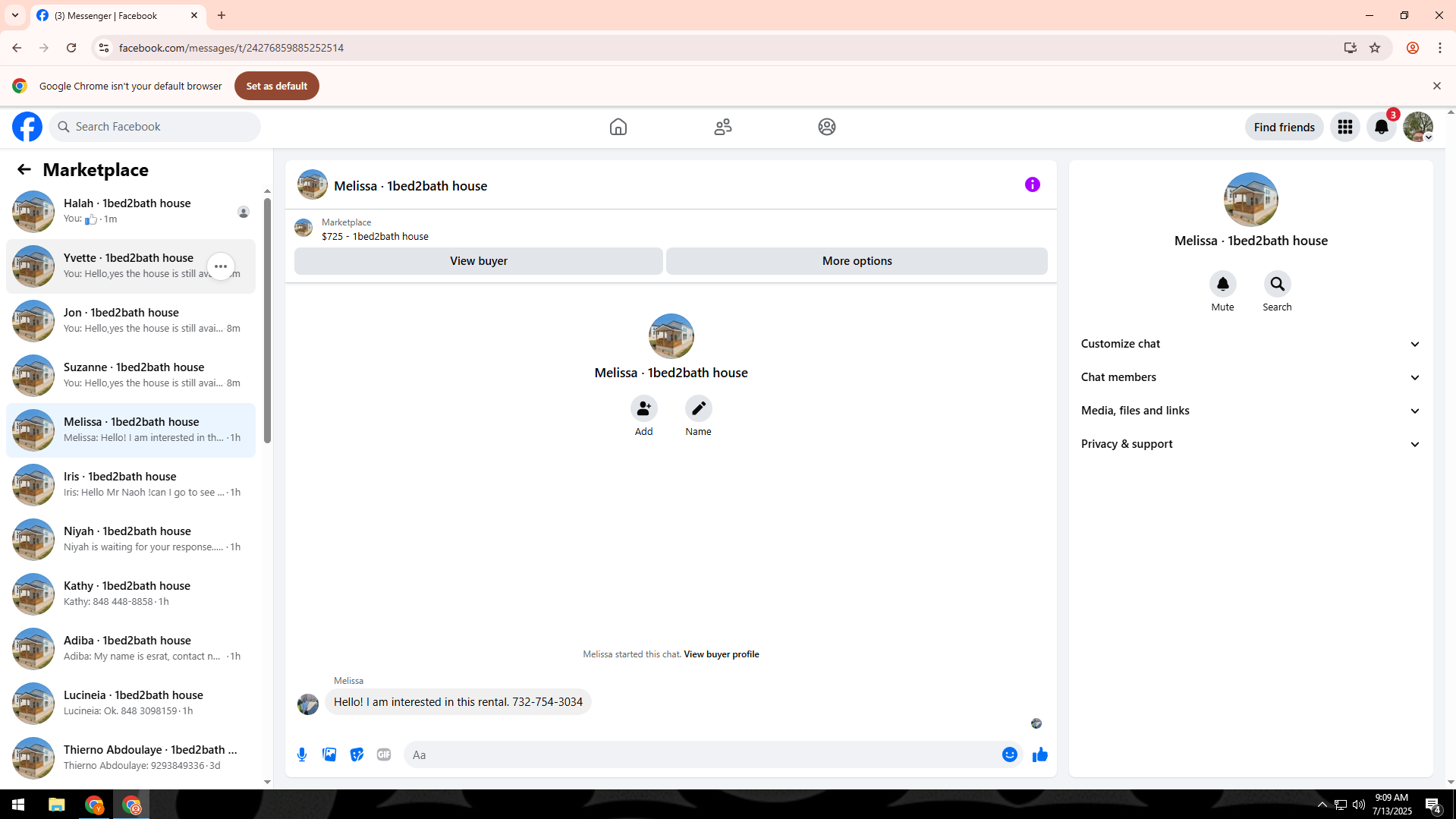The width and height of the screenshot is (1456, 819).
Task: Click Melissa's avatar in chat header
Action: pyautogui.click(x=313, y=184)
